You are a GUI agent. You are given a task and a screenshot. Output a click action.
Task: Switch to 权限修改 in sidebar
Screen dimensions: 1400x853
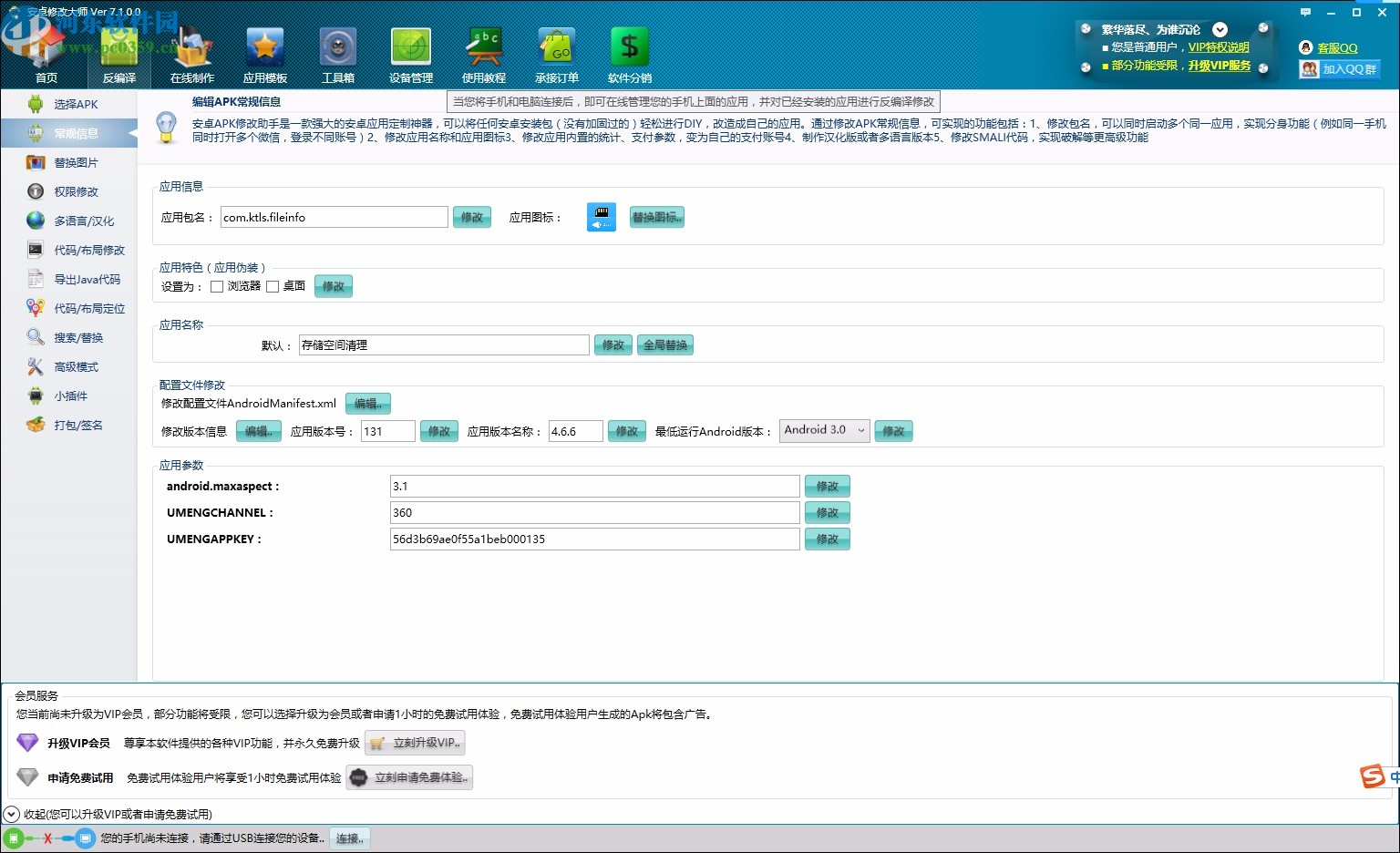tap(69, 191)
